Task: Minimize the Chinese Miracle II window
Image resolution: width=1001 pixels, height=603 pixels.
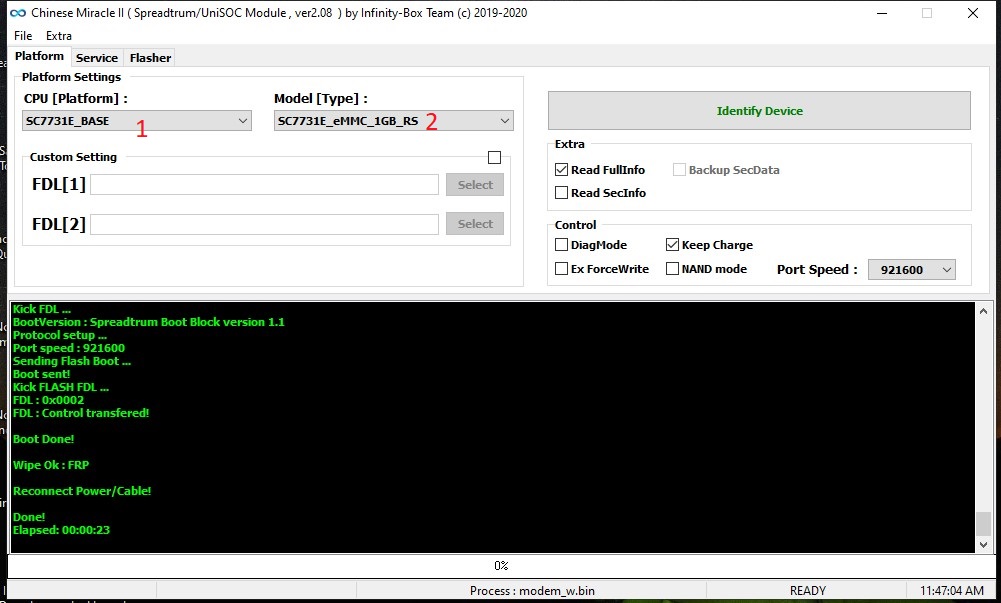Action: (882, 13)
